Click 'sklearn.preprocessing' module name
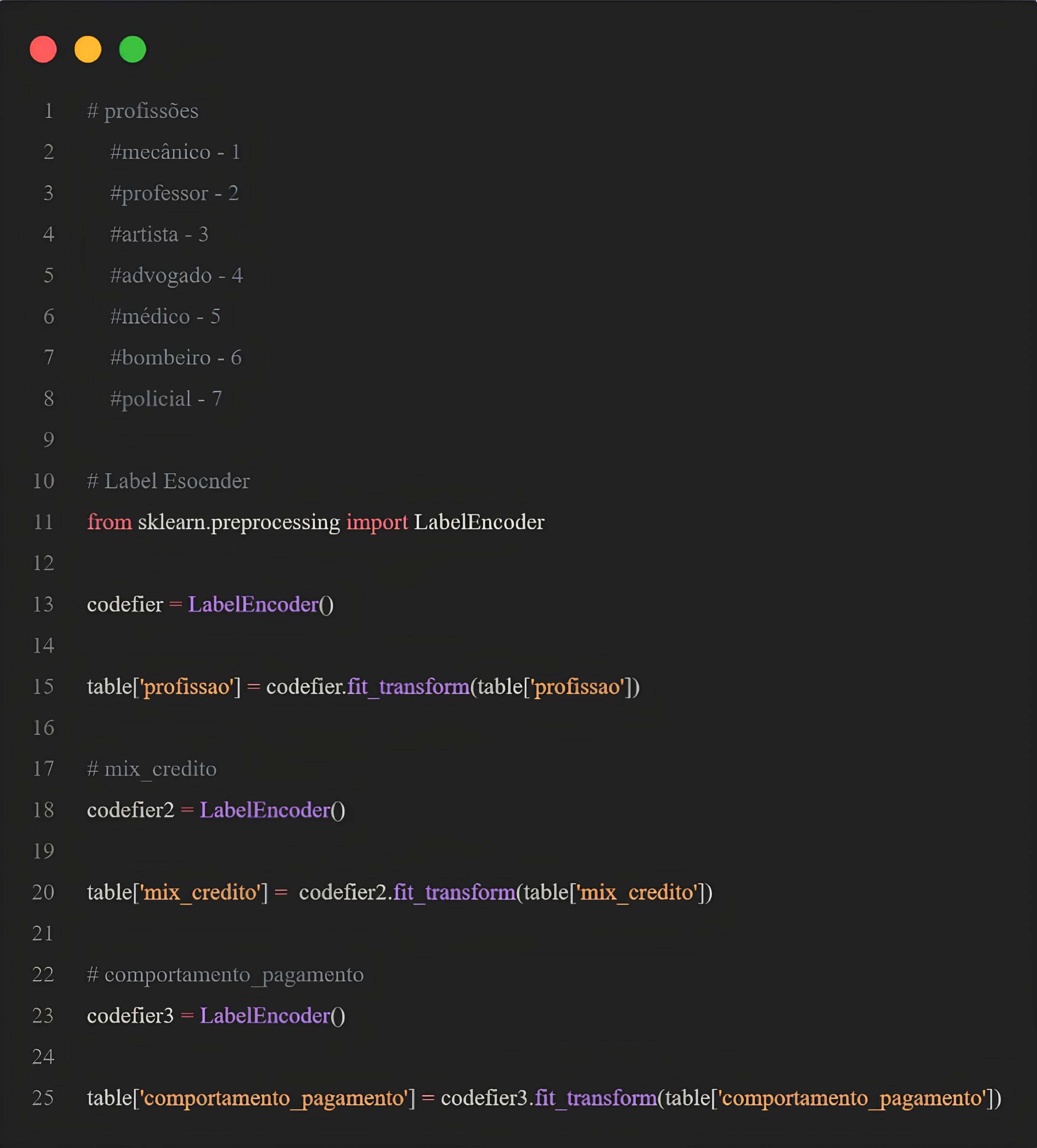The image size is (1037, 1148). coord(238,522)
